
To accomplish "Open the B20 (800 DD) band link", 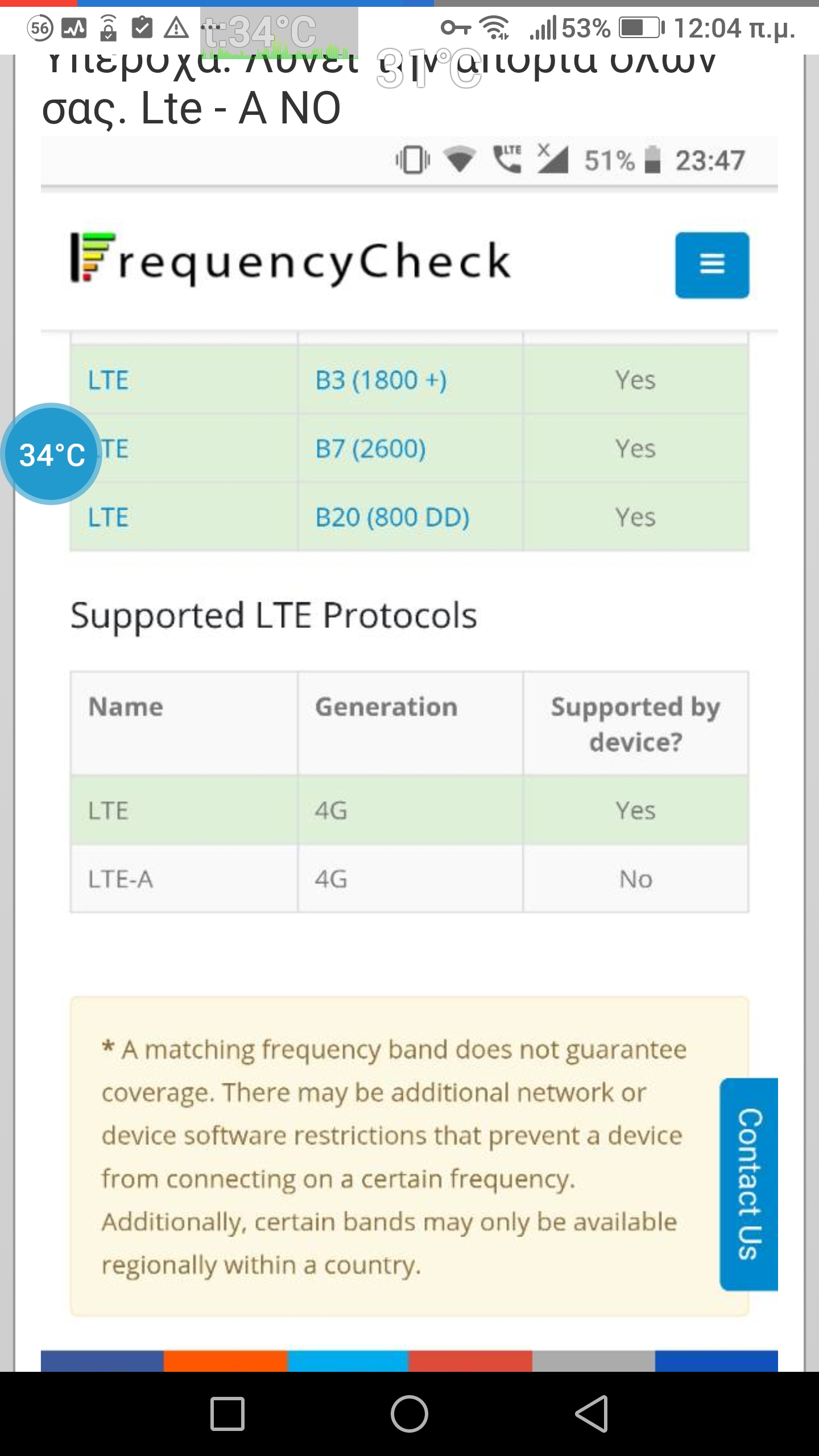I will [x=392, y=518].
